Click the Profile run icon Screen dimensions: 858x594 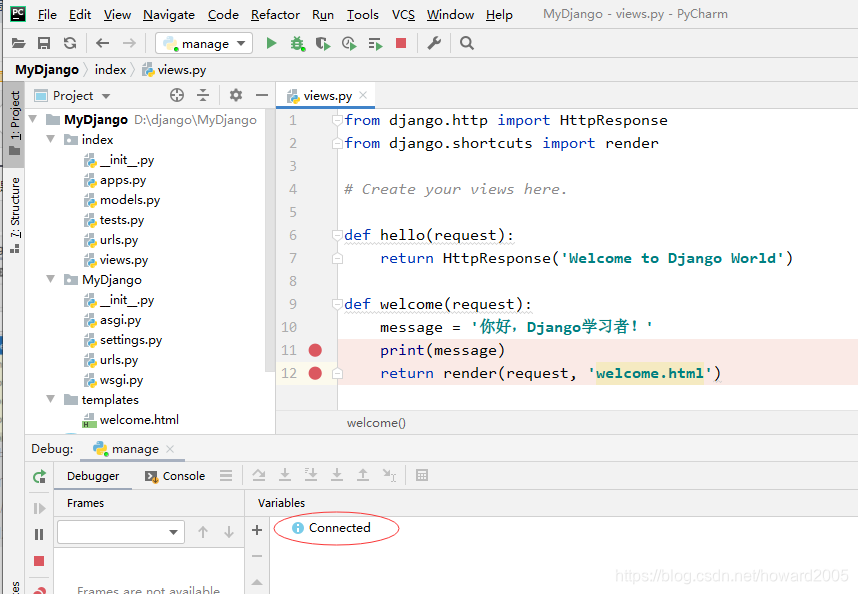pyautogui.click(x=349, y=43)
